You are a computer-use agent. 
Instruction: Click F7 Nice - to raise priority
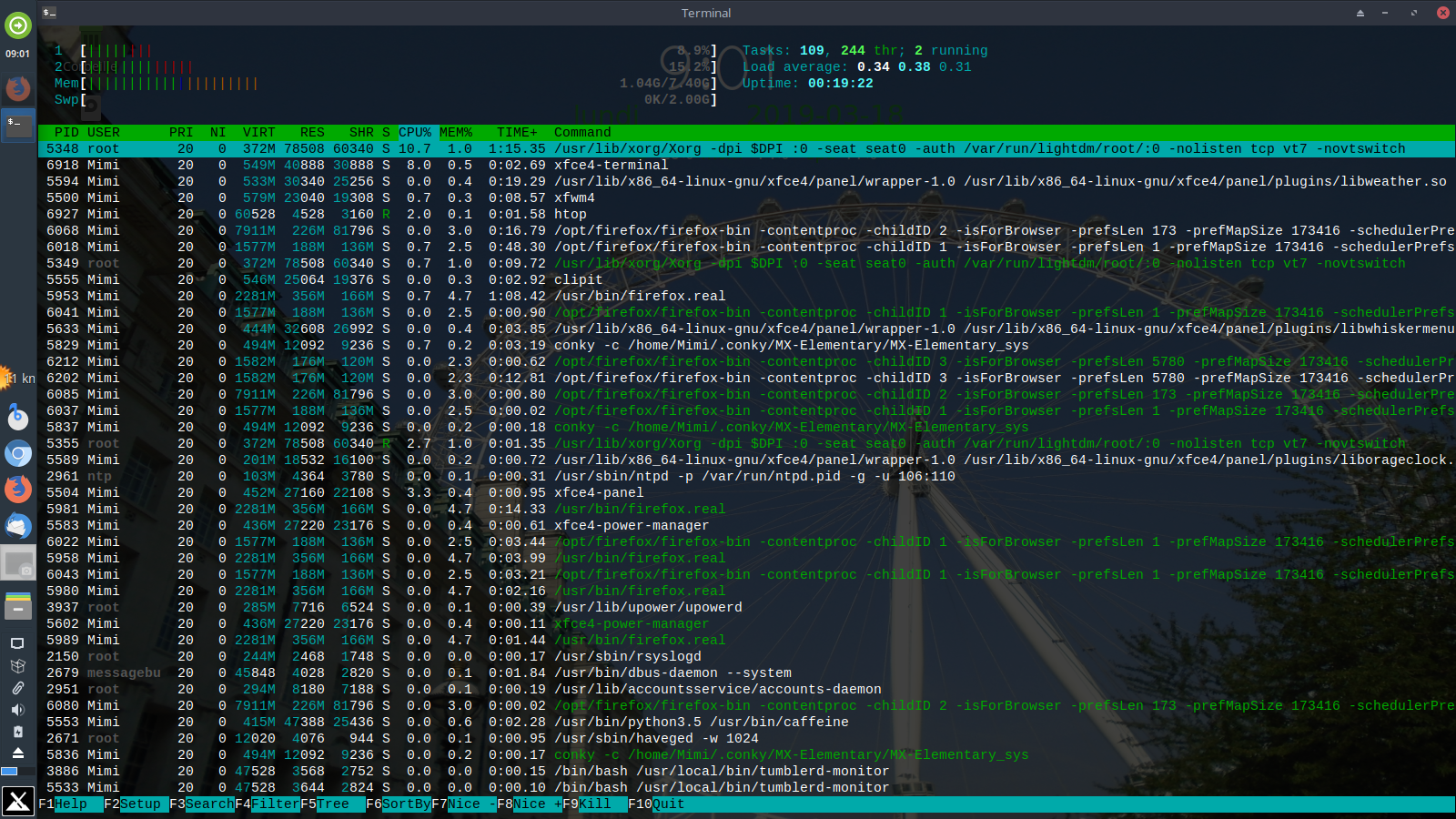point(464,804)
